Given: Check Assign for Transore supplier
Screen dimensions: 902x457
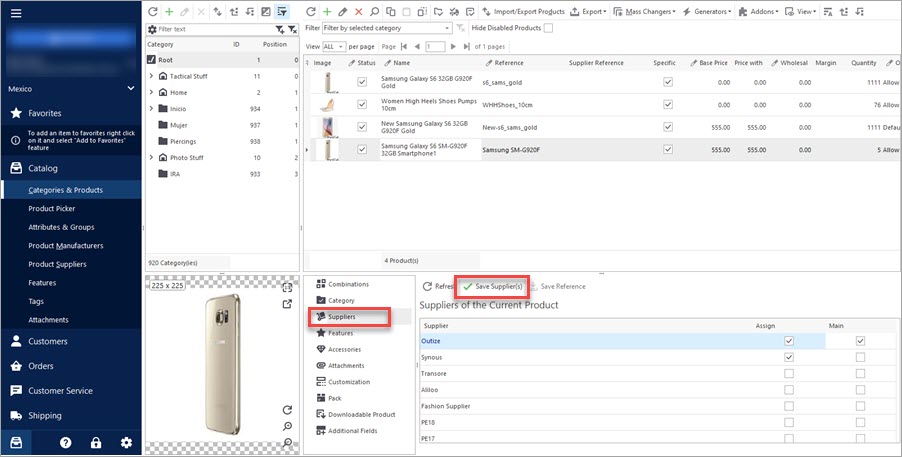Looking at the screenshot, I should (x=789, y=374).
